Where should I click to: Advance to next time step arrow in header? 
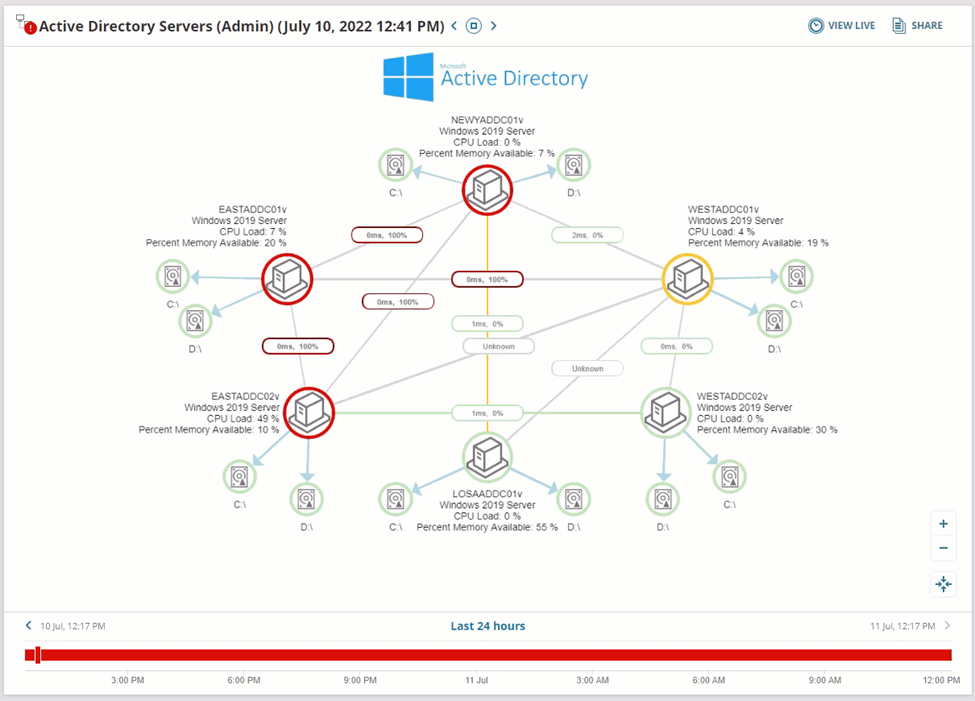coord(494,26)
